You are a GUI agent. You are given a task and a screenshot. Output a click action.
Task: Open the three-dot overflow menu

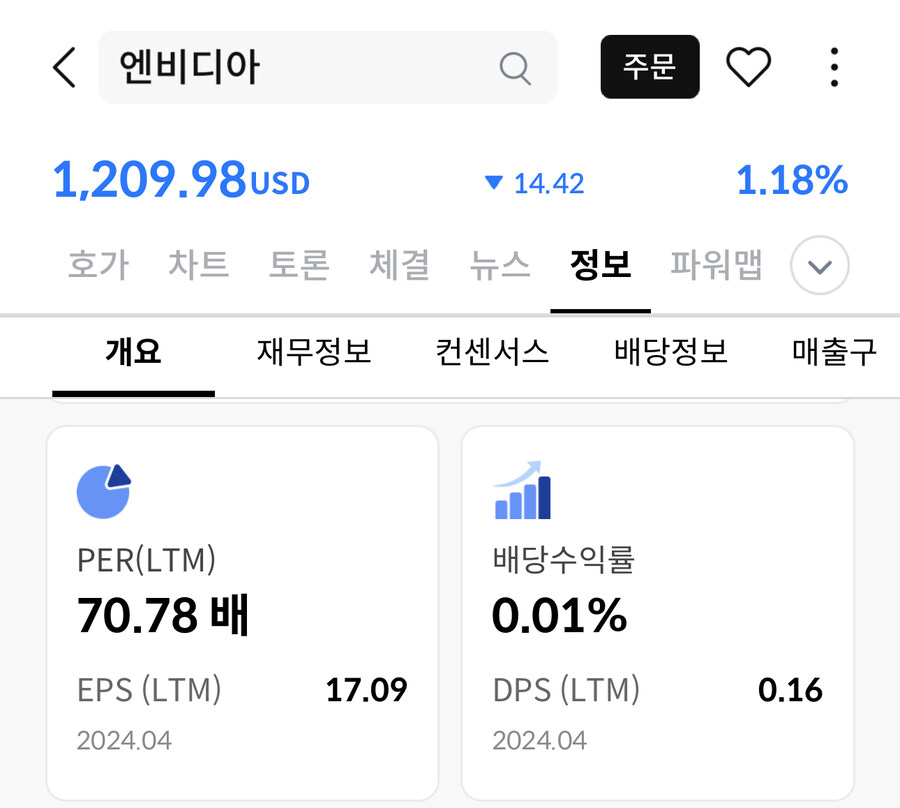834,66
